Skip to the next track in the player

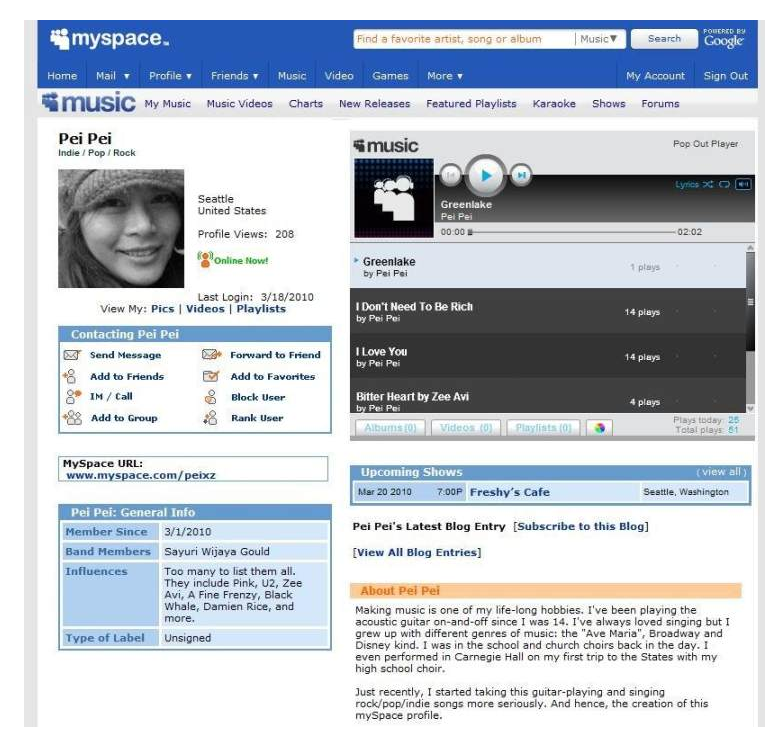pos(521,175)
